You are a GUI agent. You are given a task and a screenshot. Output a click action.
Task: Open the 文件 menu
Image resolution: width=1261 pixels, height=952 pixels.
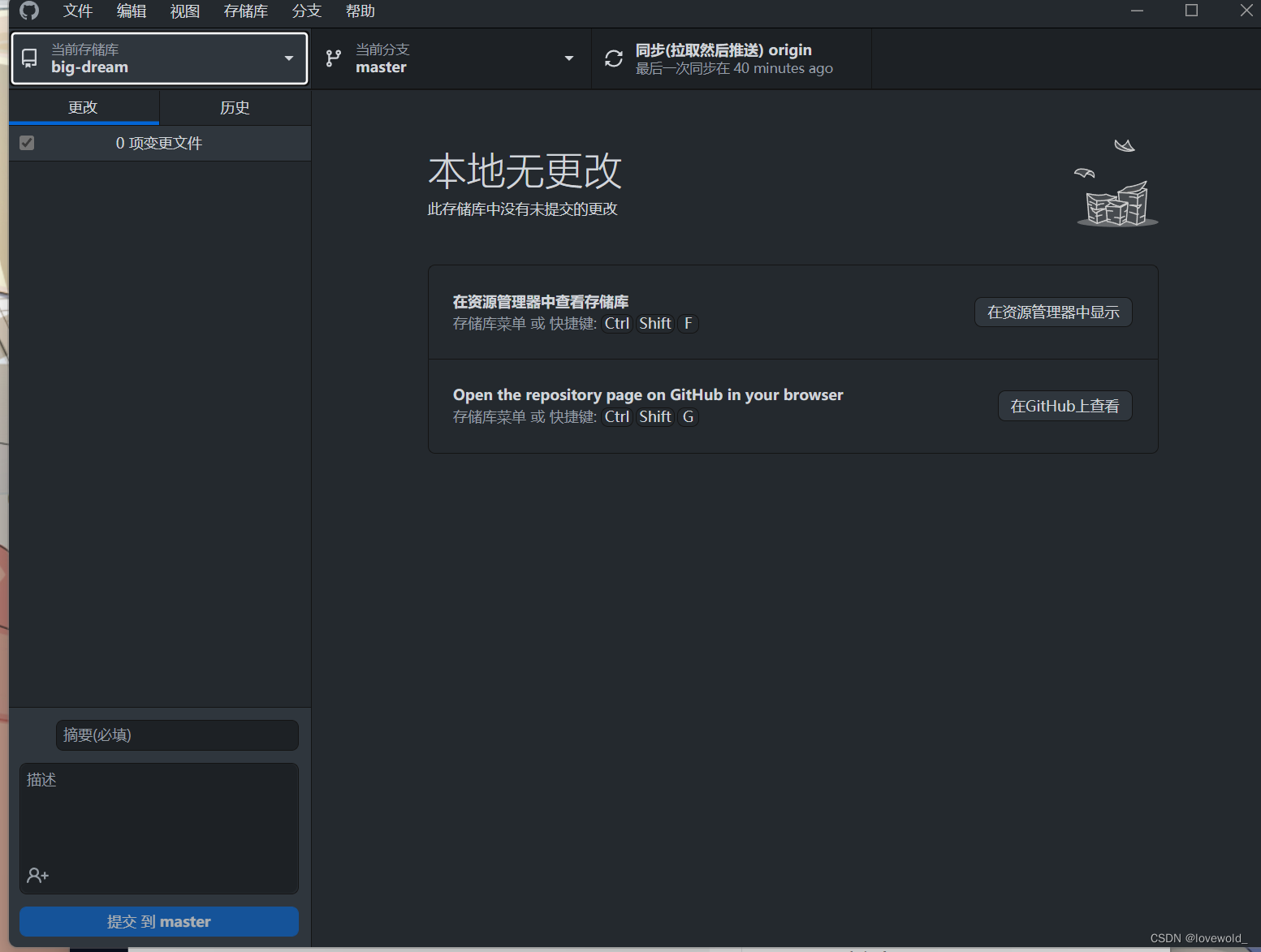[x=78, y=11]
